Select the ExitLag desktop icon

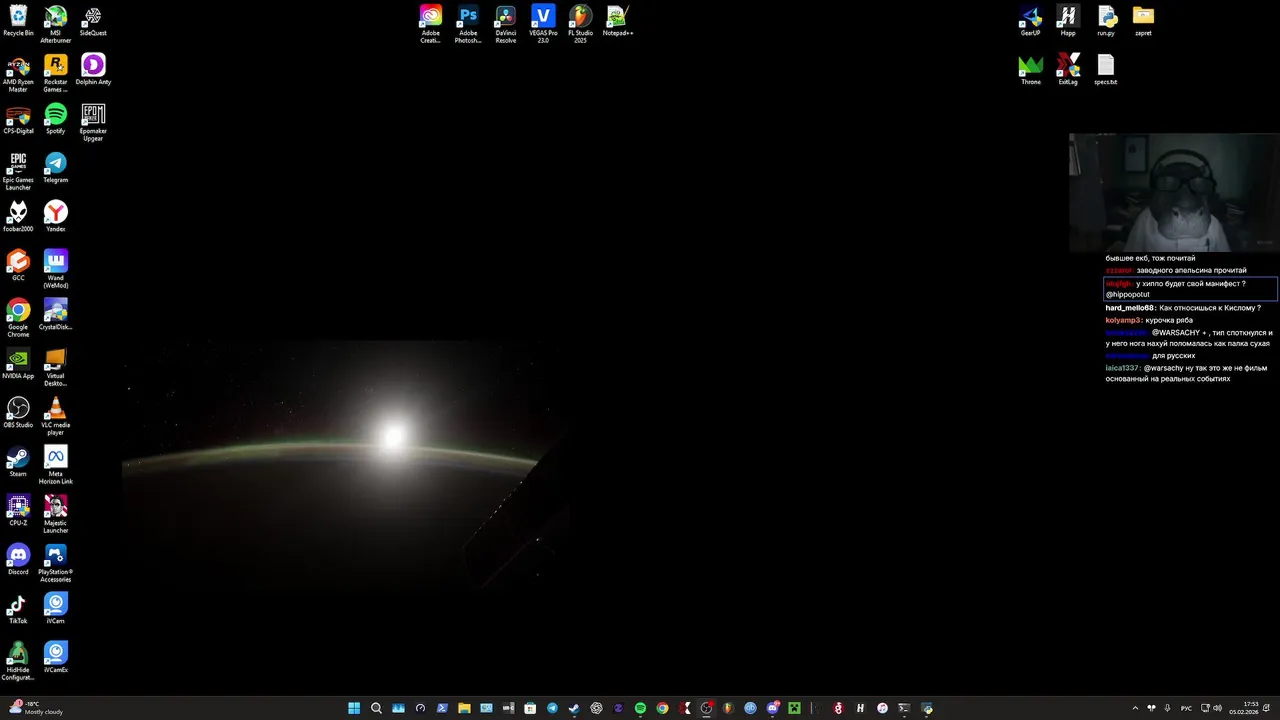(x=1068, y=70)
